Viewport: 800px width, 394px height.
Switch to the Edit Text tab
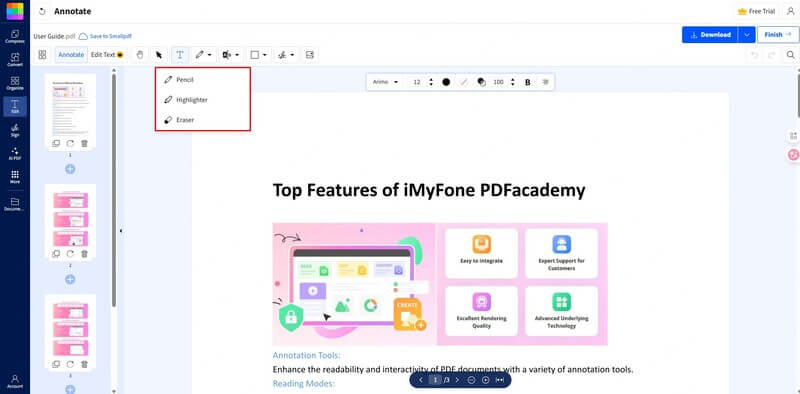(x=107, y=55)
